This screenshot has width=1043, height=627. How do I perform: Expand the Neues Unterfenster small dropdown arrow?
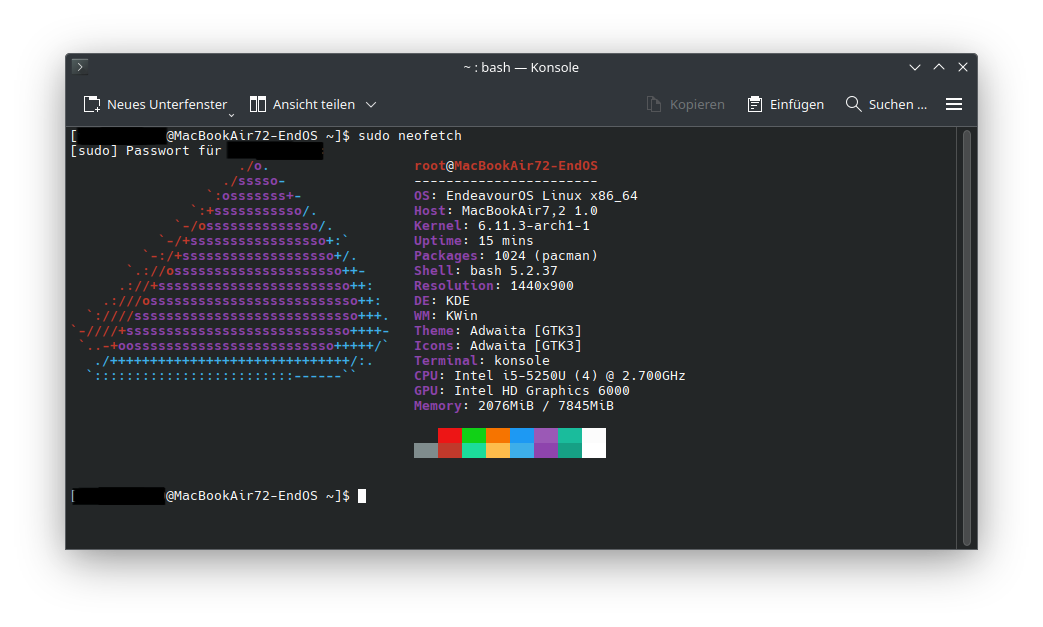[231, 115]
